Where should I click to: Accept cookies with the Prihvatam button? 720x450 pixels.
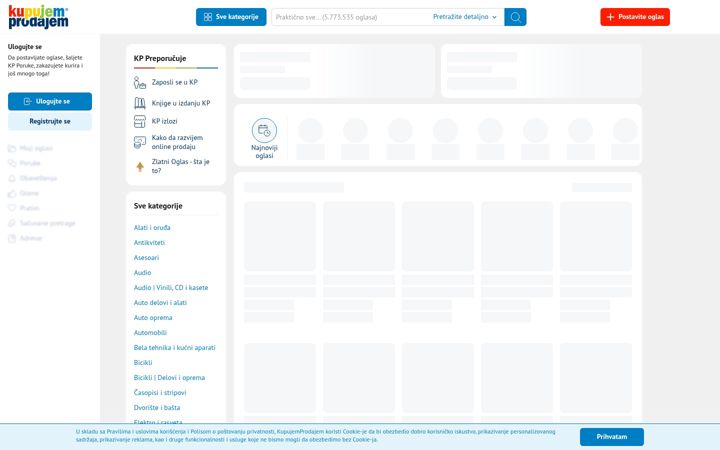point(612,437)
